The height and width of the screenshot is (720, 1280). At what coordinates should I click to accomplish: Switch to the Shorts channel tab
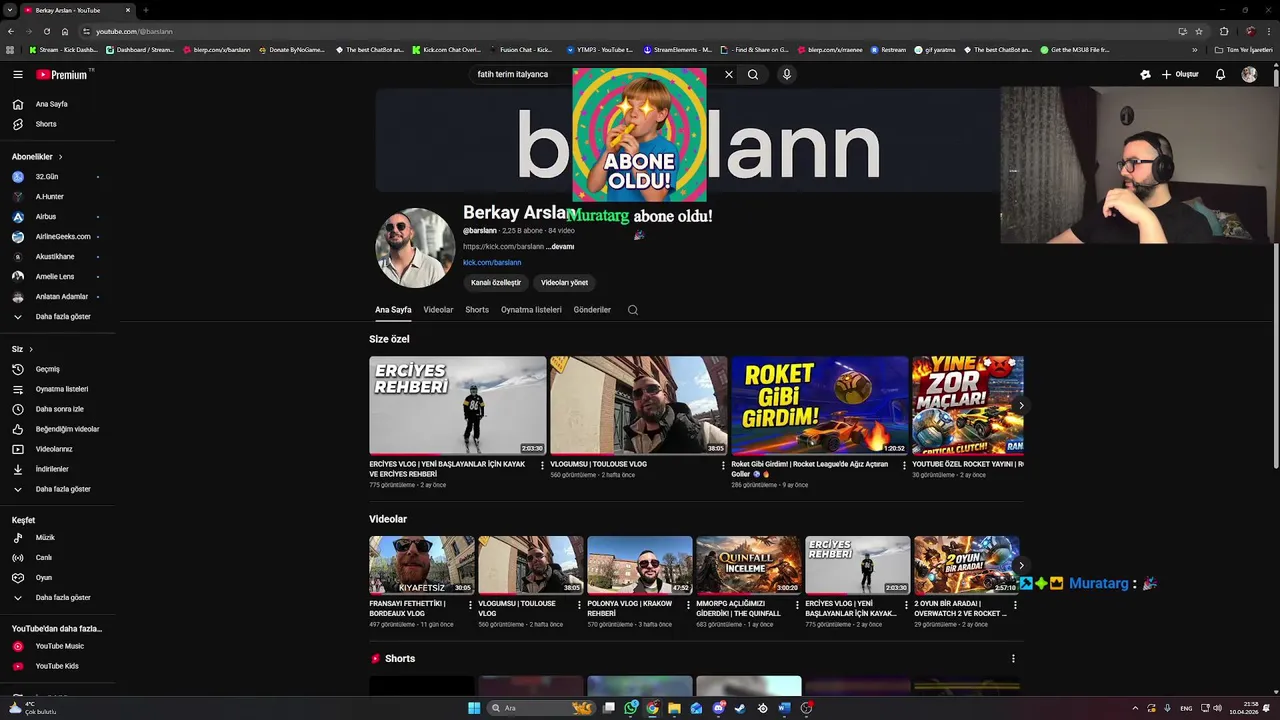tap(477, 310)
